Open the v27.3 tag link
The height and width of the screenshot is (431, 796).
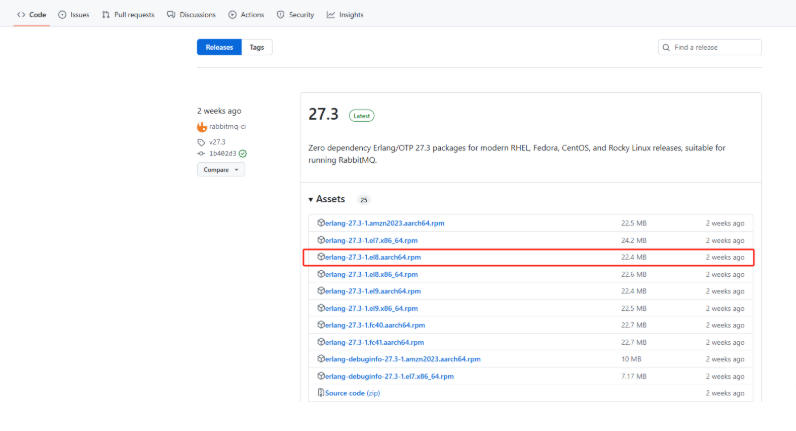click(217, 142)
